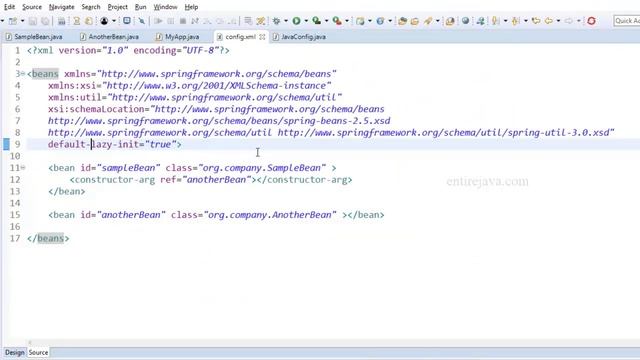
Task: Switch to AnotherBean.java editor tab
Action: coord(109,37)
